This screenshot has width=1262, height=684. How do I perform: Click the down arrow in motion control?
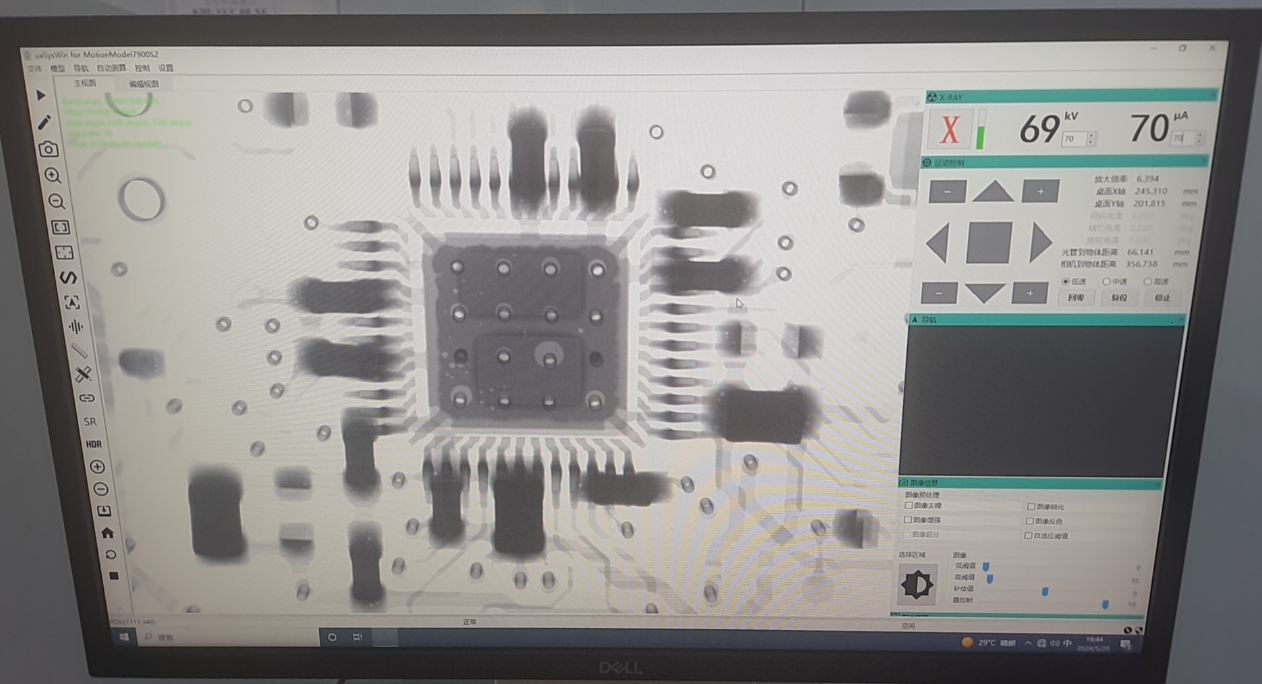[984, 293]
